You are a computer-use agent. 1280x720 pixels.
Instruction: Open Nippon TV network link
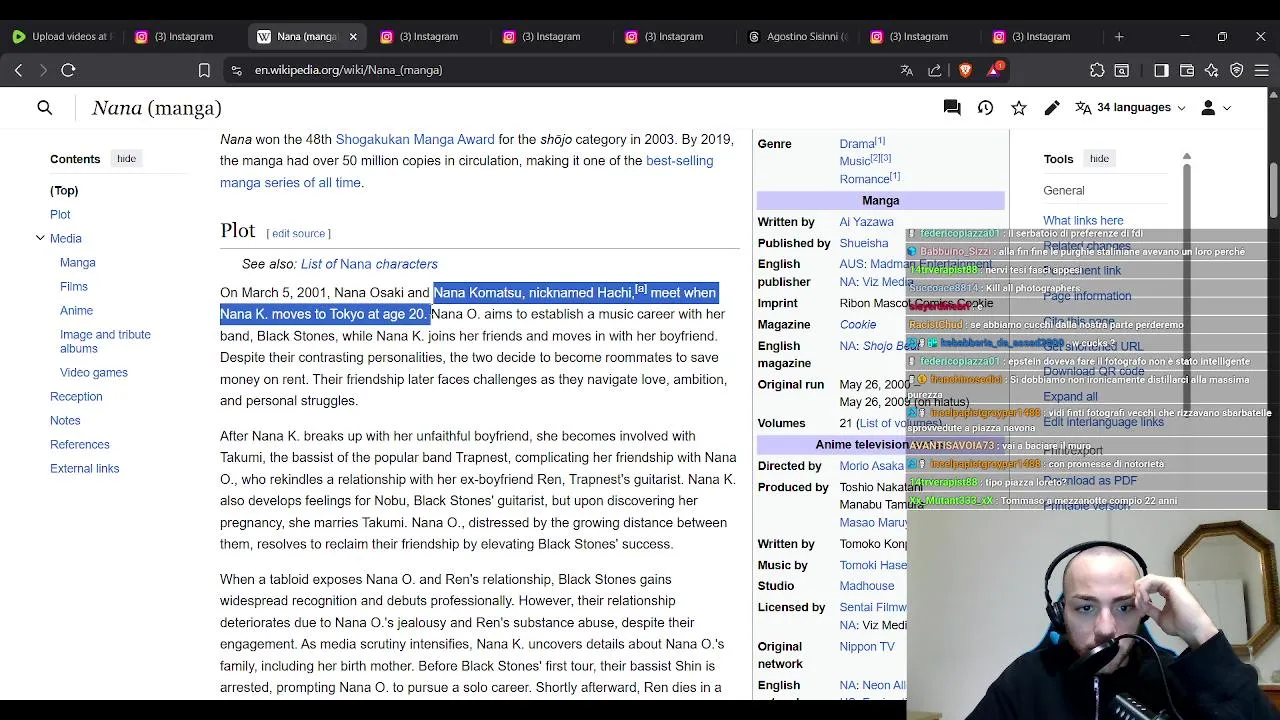coord(867,647)
